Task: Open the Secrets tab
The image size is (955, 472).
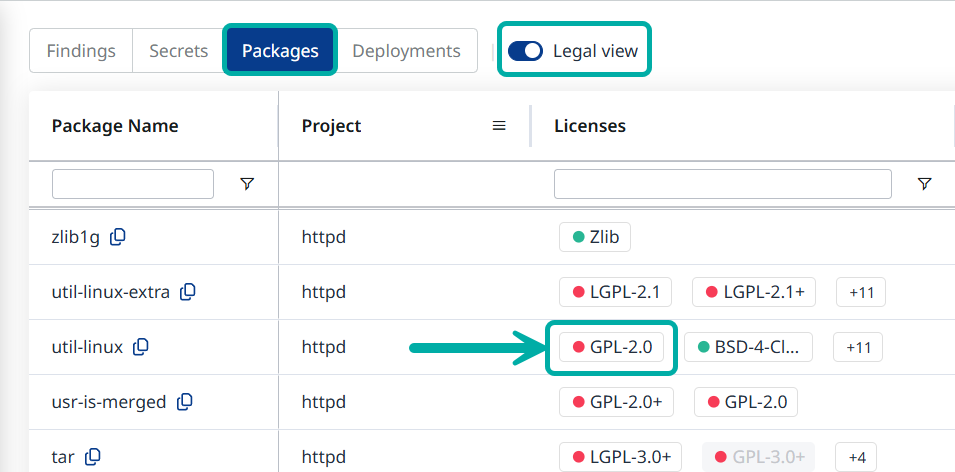Action: click(178, 51)
